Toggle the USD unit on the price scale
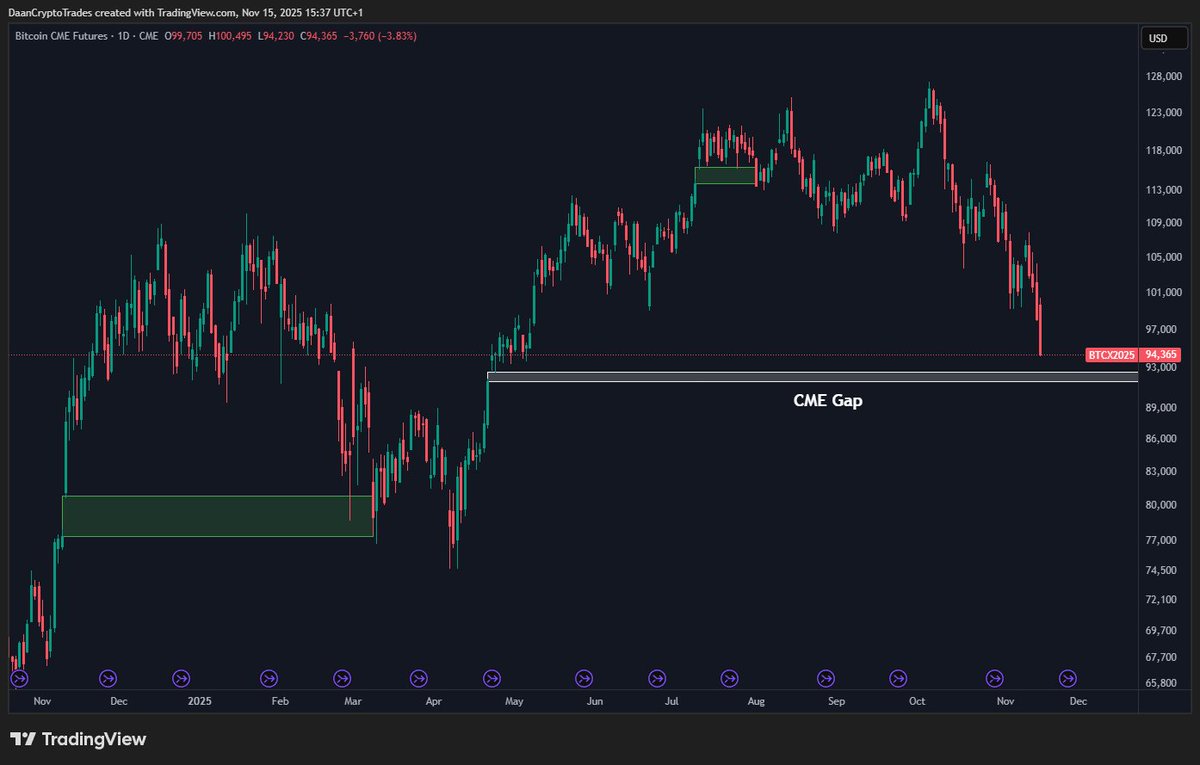 1163,35
